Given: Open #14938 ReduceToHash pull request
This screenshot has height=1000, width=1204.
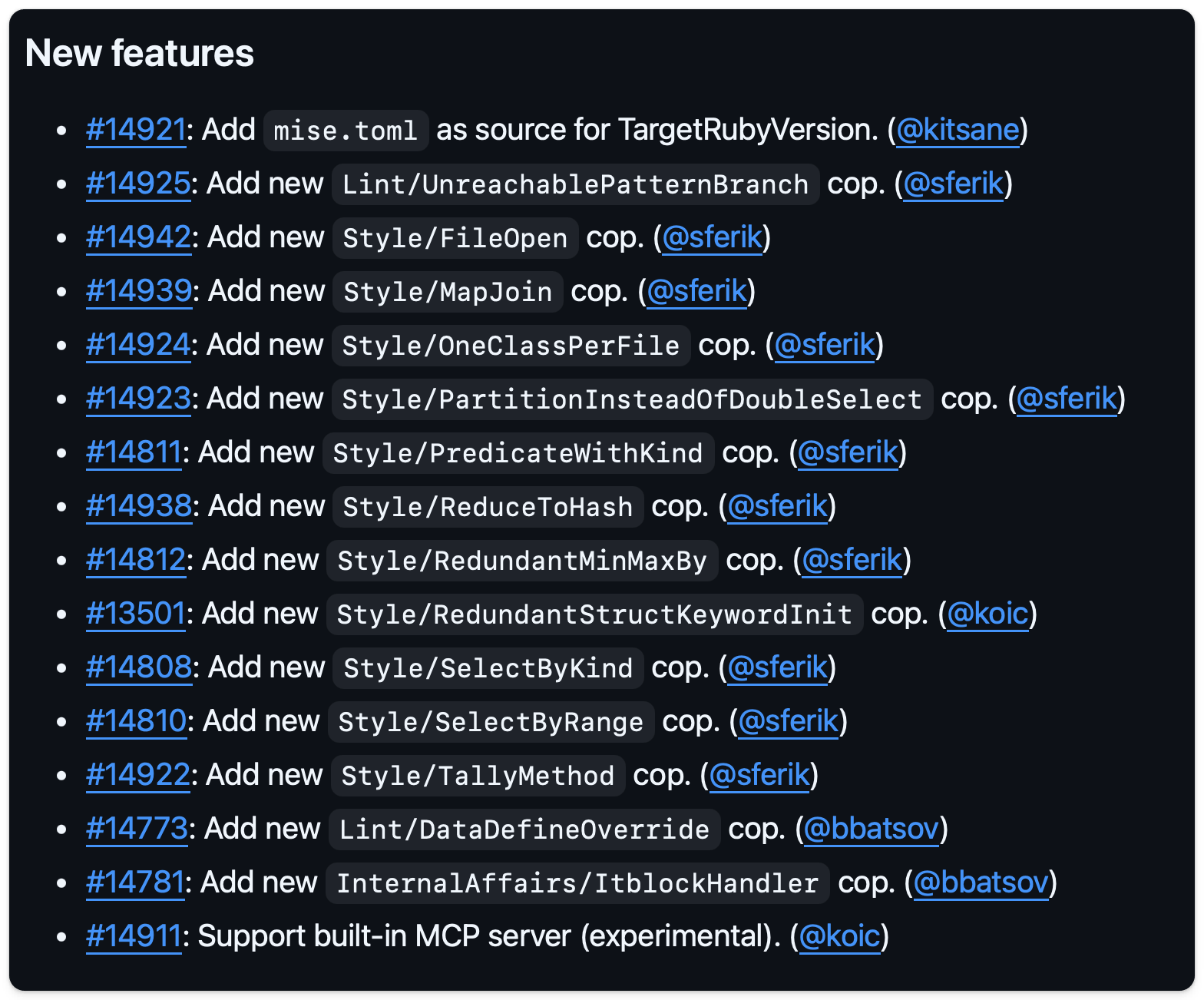Looking at the screenshot, I should [x=139, y=506].
